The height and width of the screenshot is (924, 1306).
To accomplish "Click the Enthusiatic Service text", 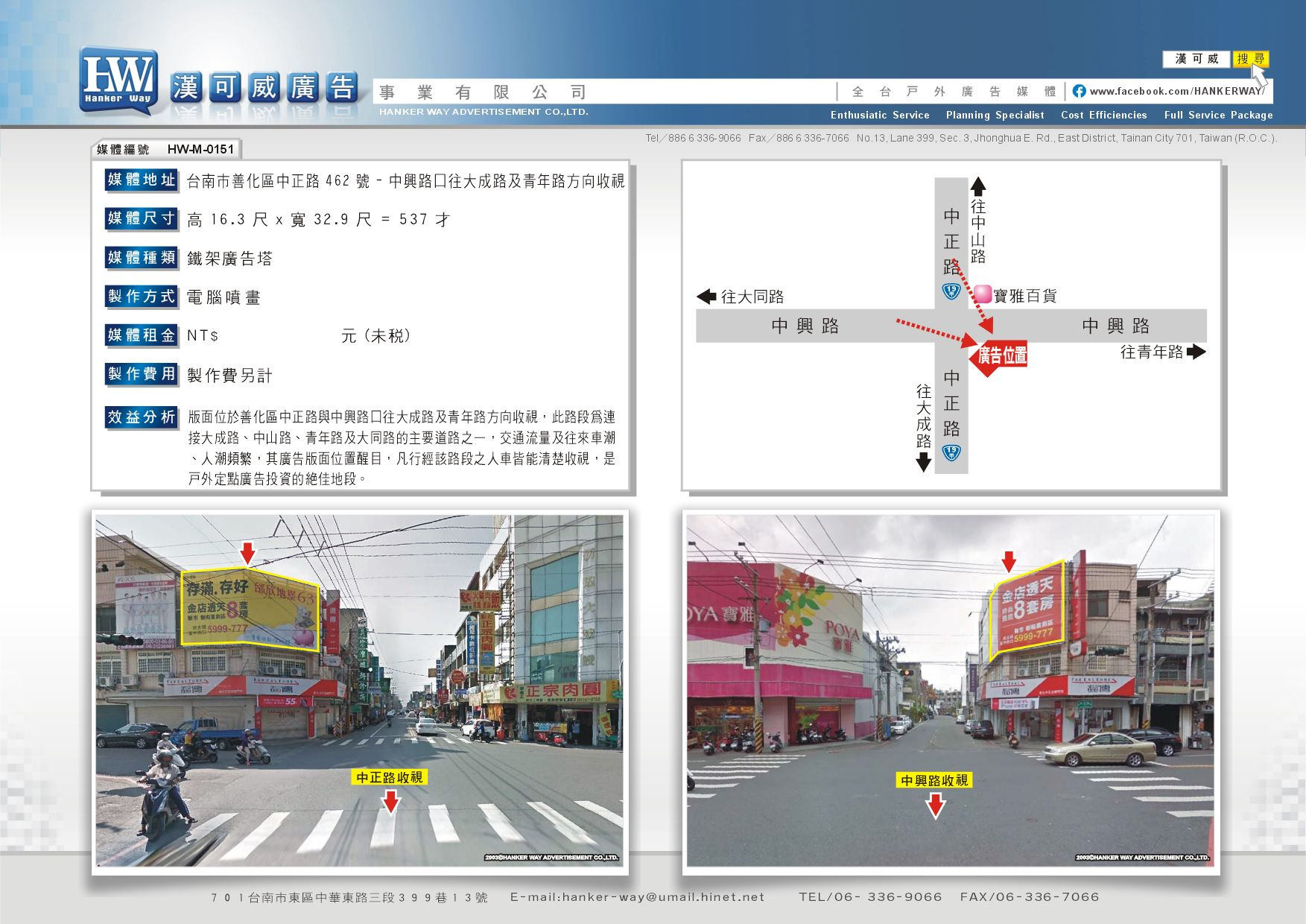I will [x=880, y=115].
